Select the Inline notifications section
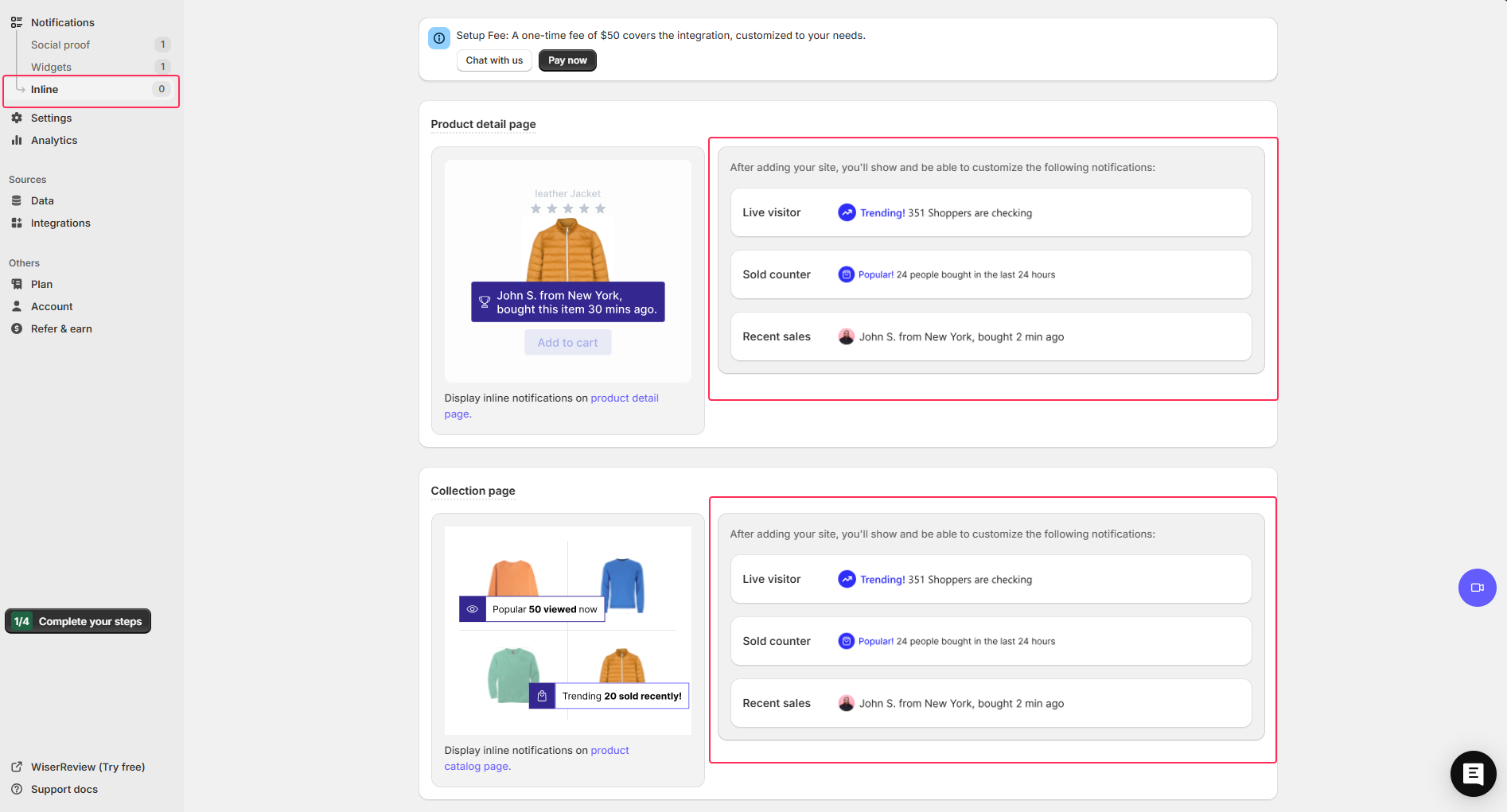Viewport: 1507px width, 812px height. click(44, 89)
